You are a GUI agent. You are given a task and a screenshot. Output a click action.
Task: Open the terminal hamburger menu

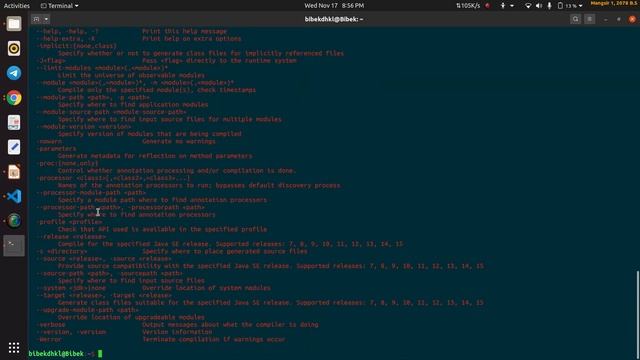(589, 19)
